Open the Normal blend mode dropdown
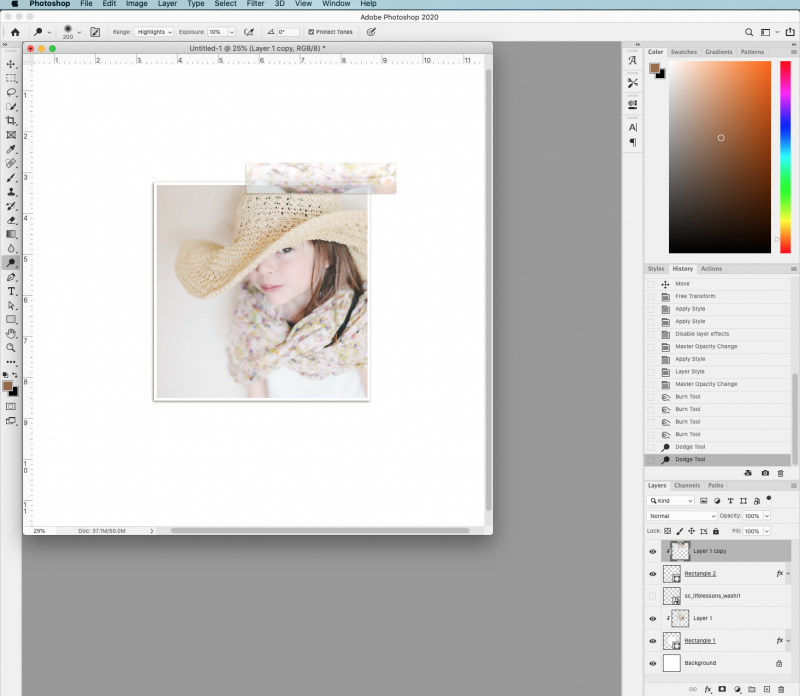Viewport: 800px width, 696px height. click(x=682, y=516)
